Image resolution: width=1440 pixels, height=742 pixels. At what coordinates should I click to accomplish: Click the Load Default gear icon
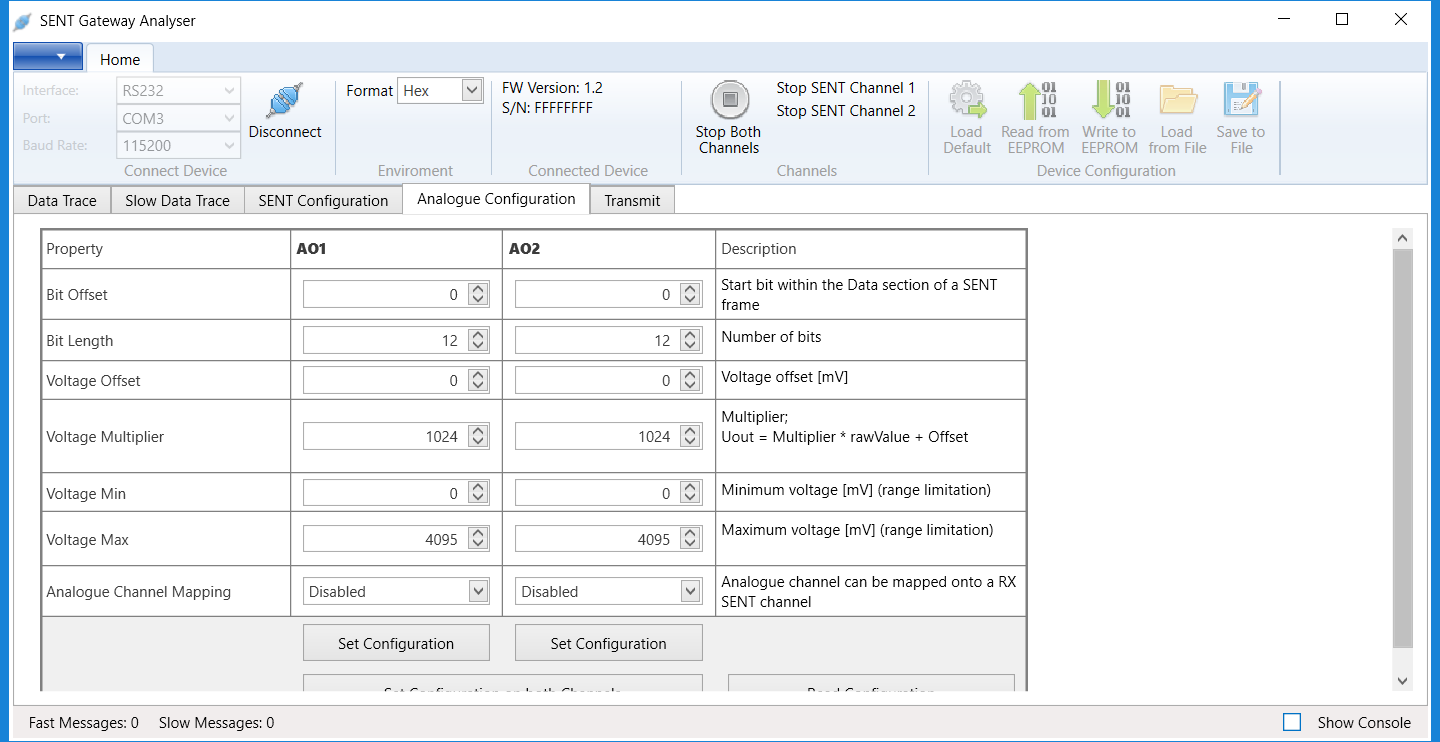pos(967,101)
